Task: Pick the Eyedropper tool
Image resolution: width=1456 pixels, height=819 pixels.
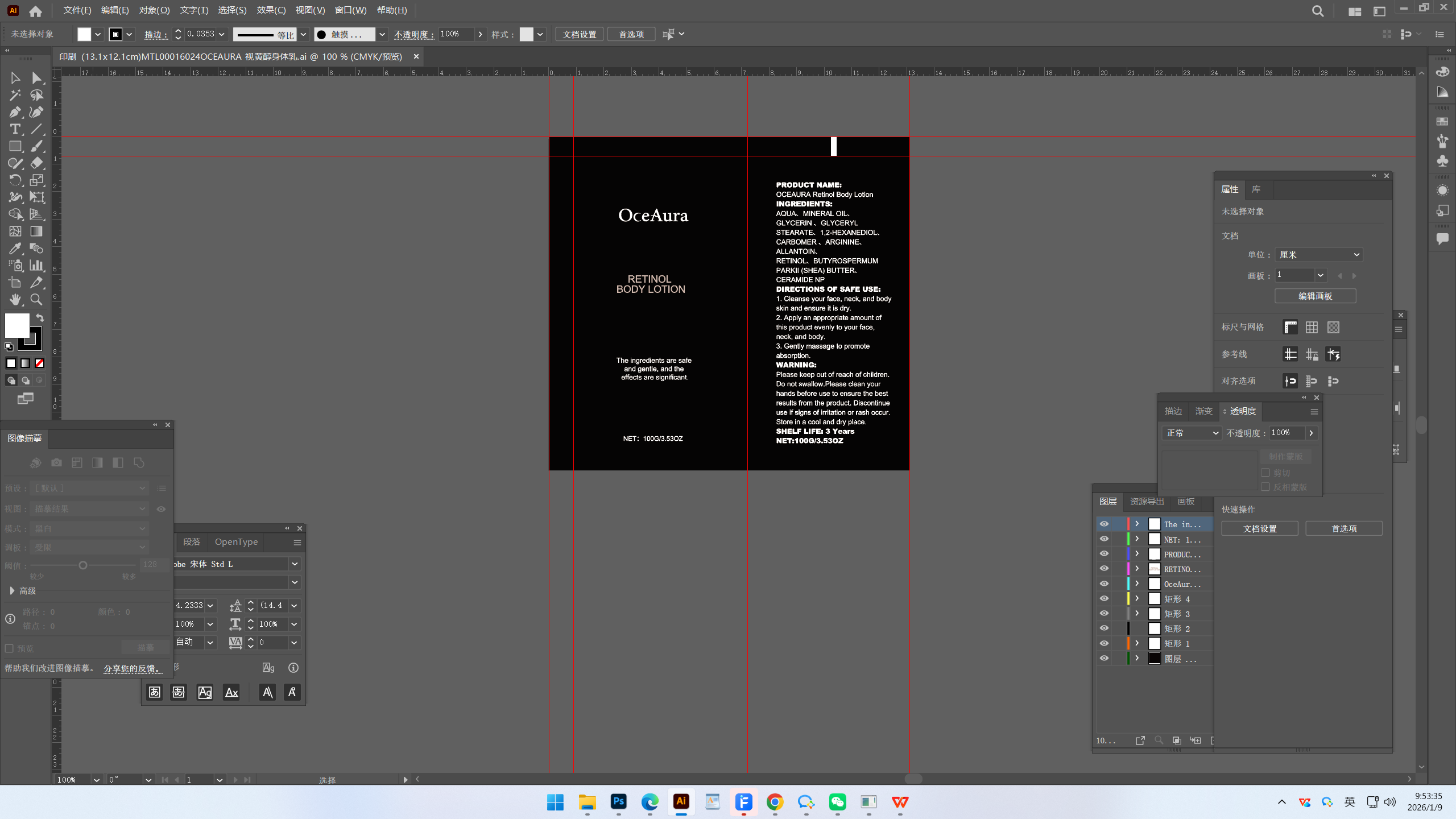Action: [15, 249]
